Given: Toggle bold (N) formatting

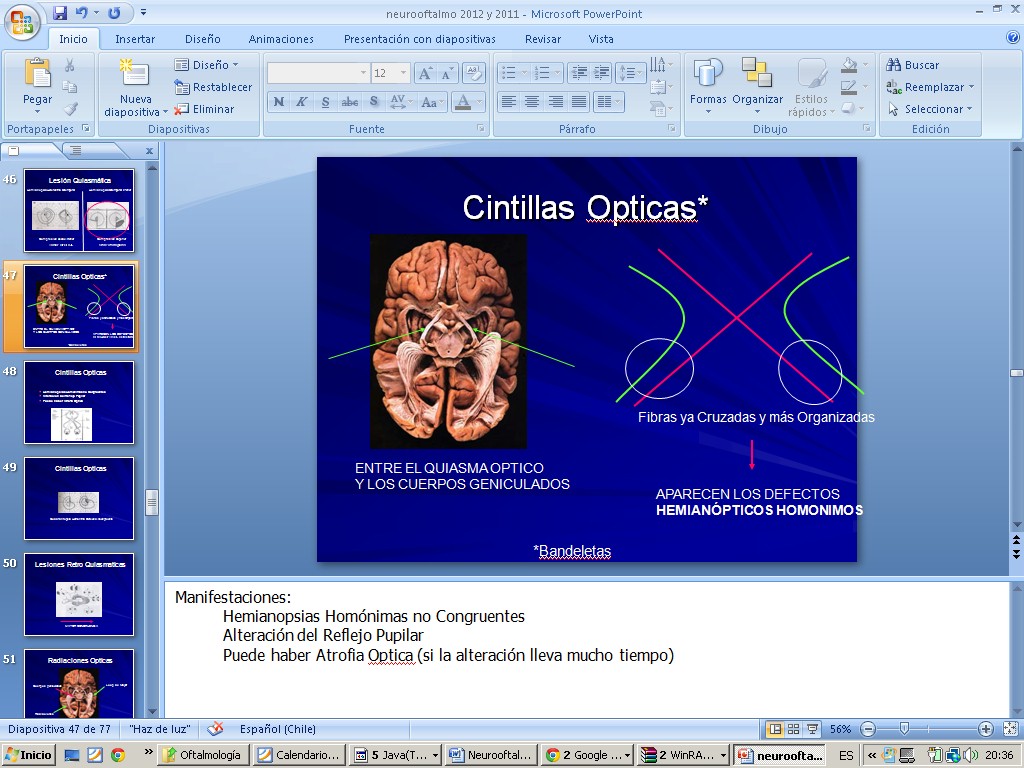Looking at the screenshot, I should 278,102.
